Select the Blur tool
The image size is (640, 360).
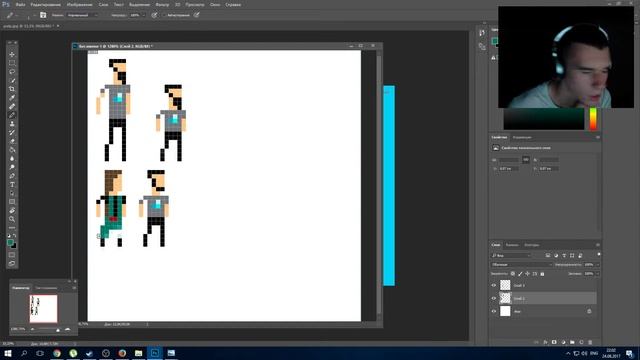12,158
